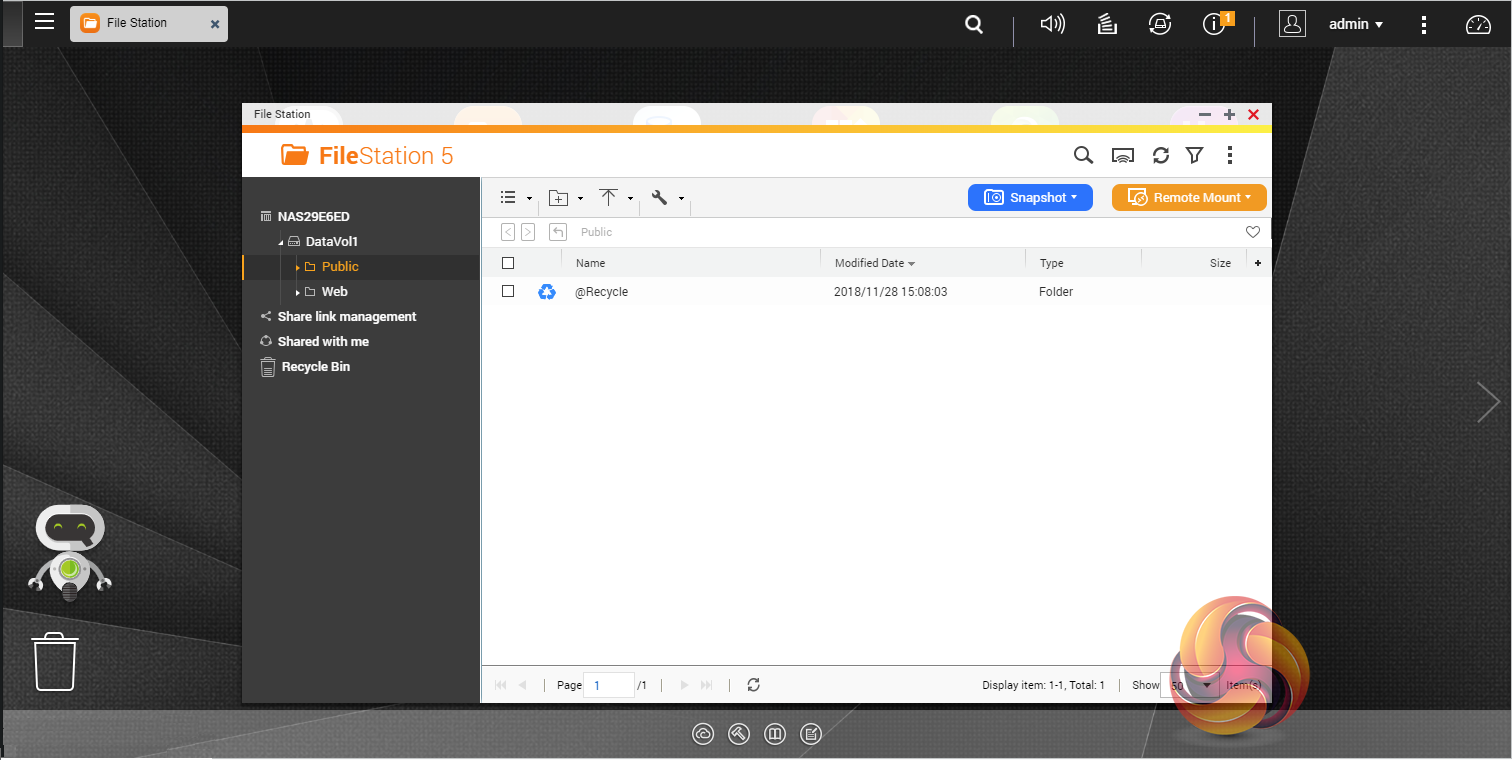Click the create folder toolbar icon

pyautogui.click(x=559, y=198)
